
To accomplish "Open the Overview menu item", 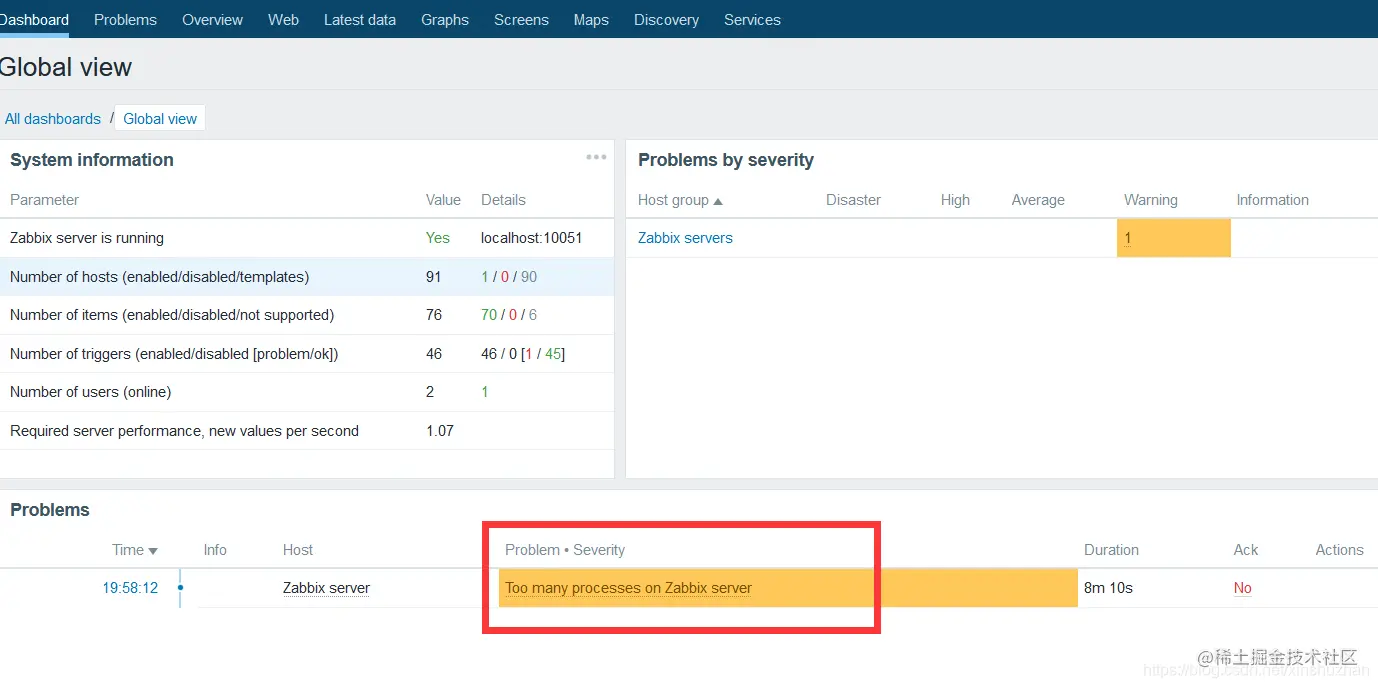I will coord(212,19).
